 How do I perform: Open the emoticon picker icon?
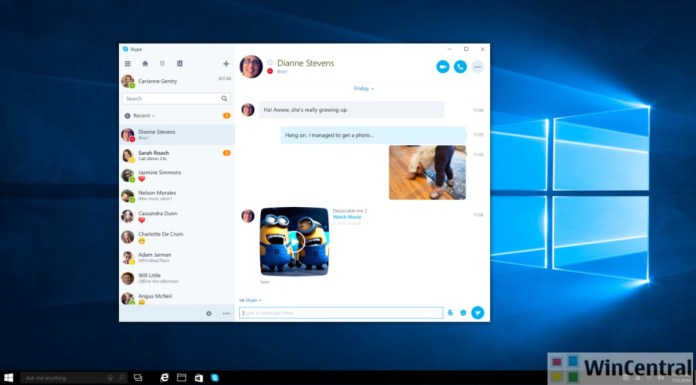[463, 313]
